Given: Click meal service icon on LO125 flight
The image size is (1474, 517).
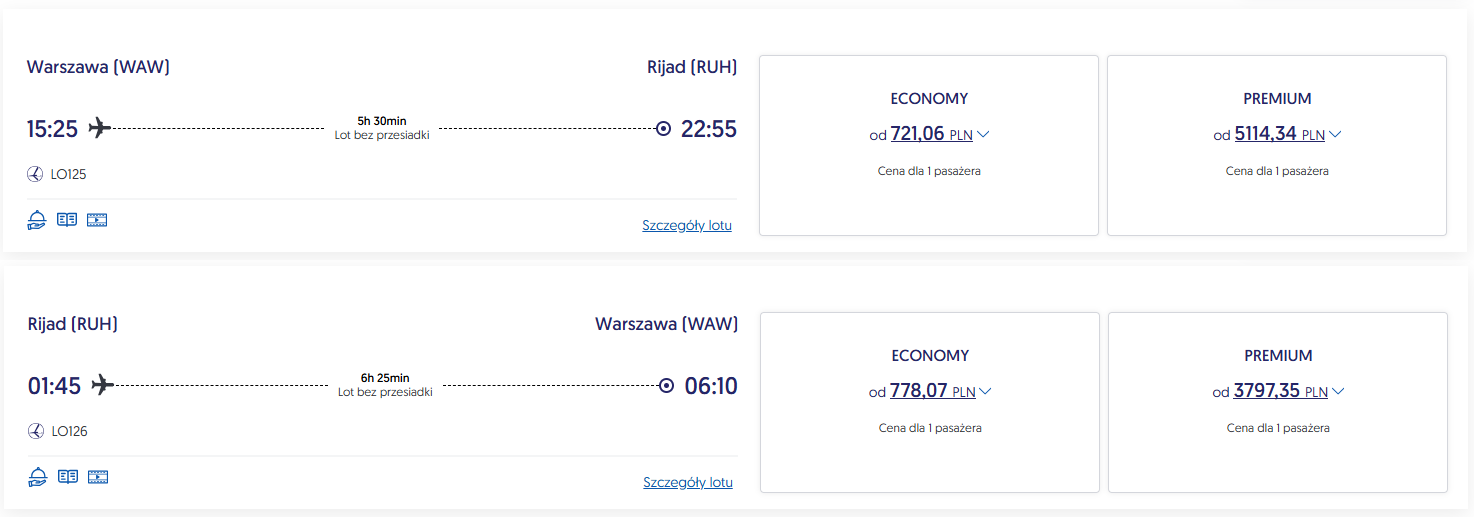Looking at the screenshot, I should point(37,220).
